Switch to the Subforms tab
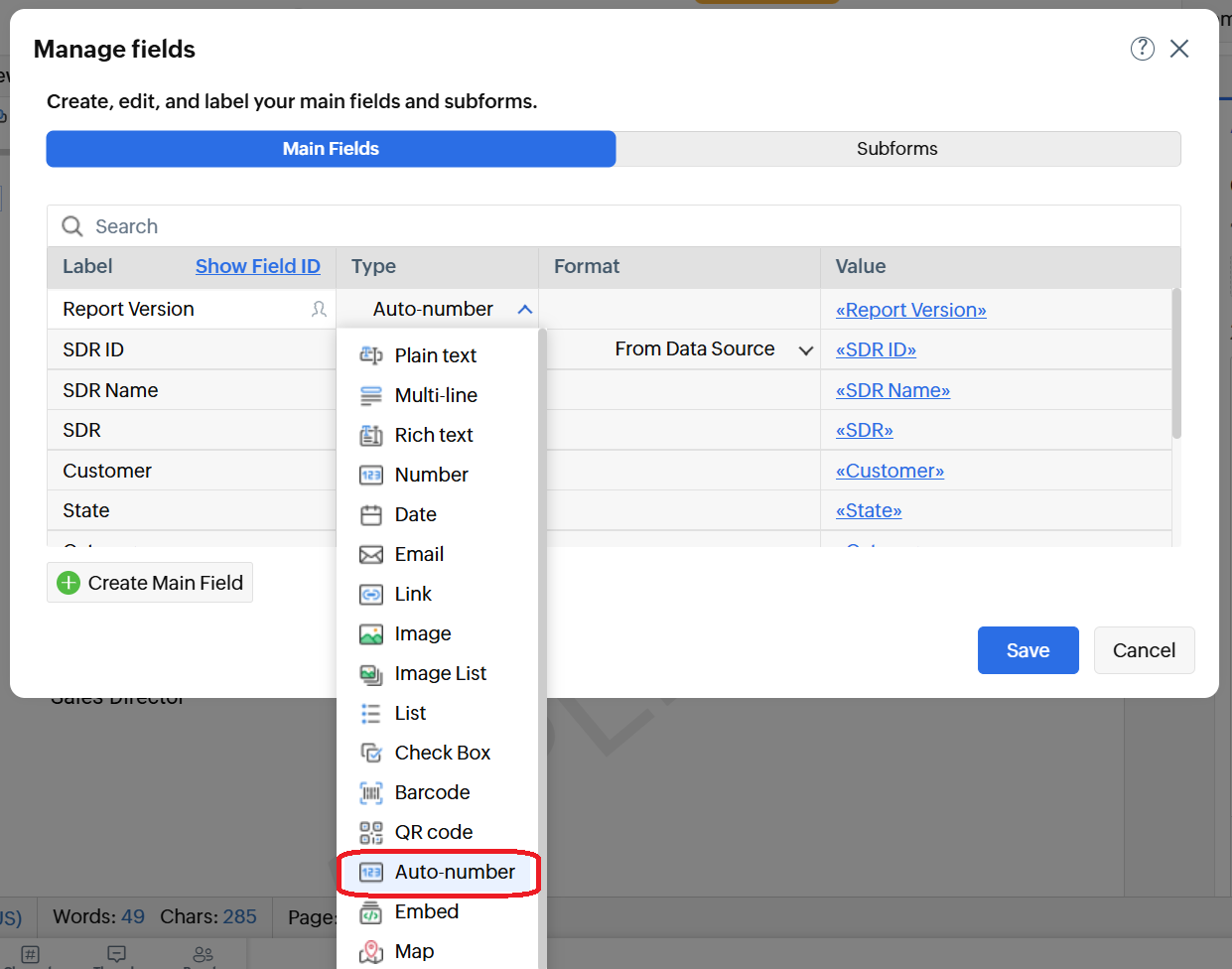This screenshot has width=1232, height=969. 896,149
